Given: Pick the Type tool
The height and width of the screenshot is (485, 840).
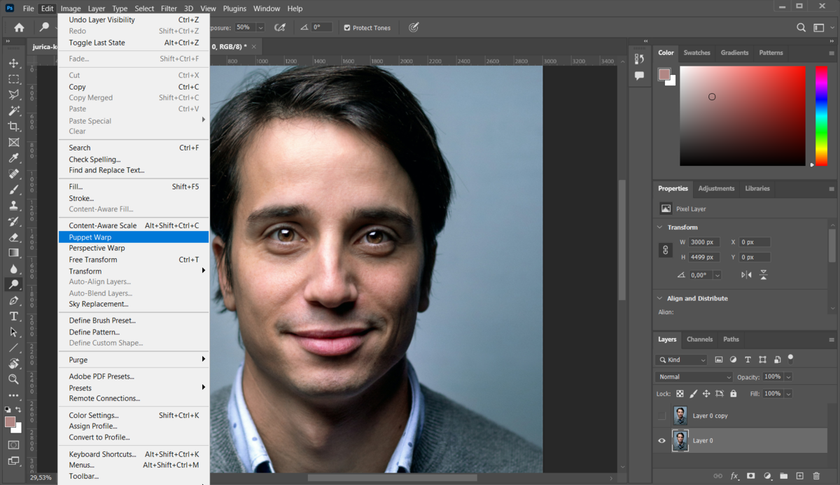Looking at the screenshot, I should (14, 316).
